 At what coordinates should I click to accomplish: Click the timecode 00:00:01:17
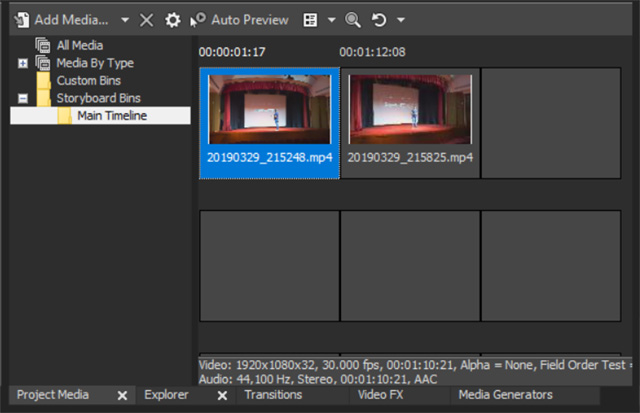[232, 52]
